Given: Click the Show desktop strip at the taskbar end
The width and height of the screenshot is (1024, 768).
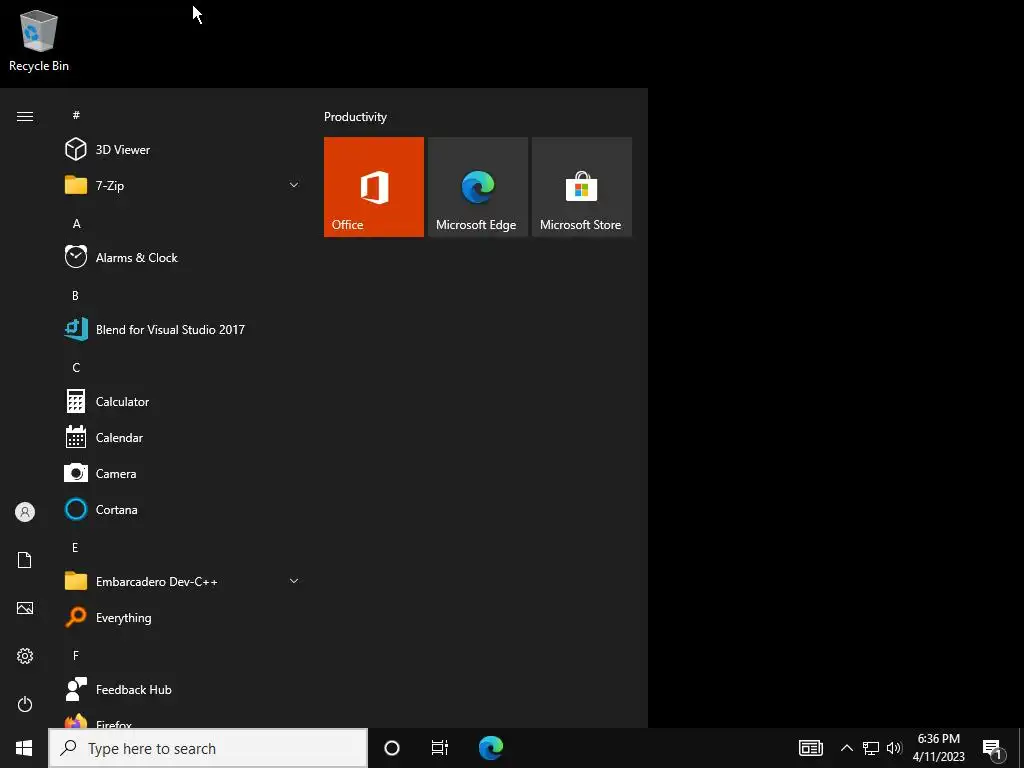Looking at the screenshot, I should coord(1021,748).
